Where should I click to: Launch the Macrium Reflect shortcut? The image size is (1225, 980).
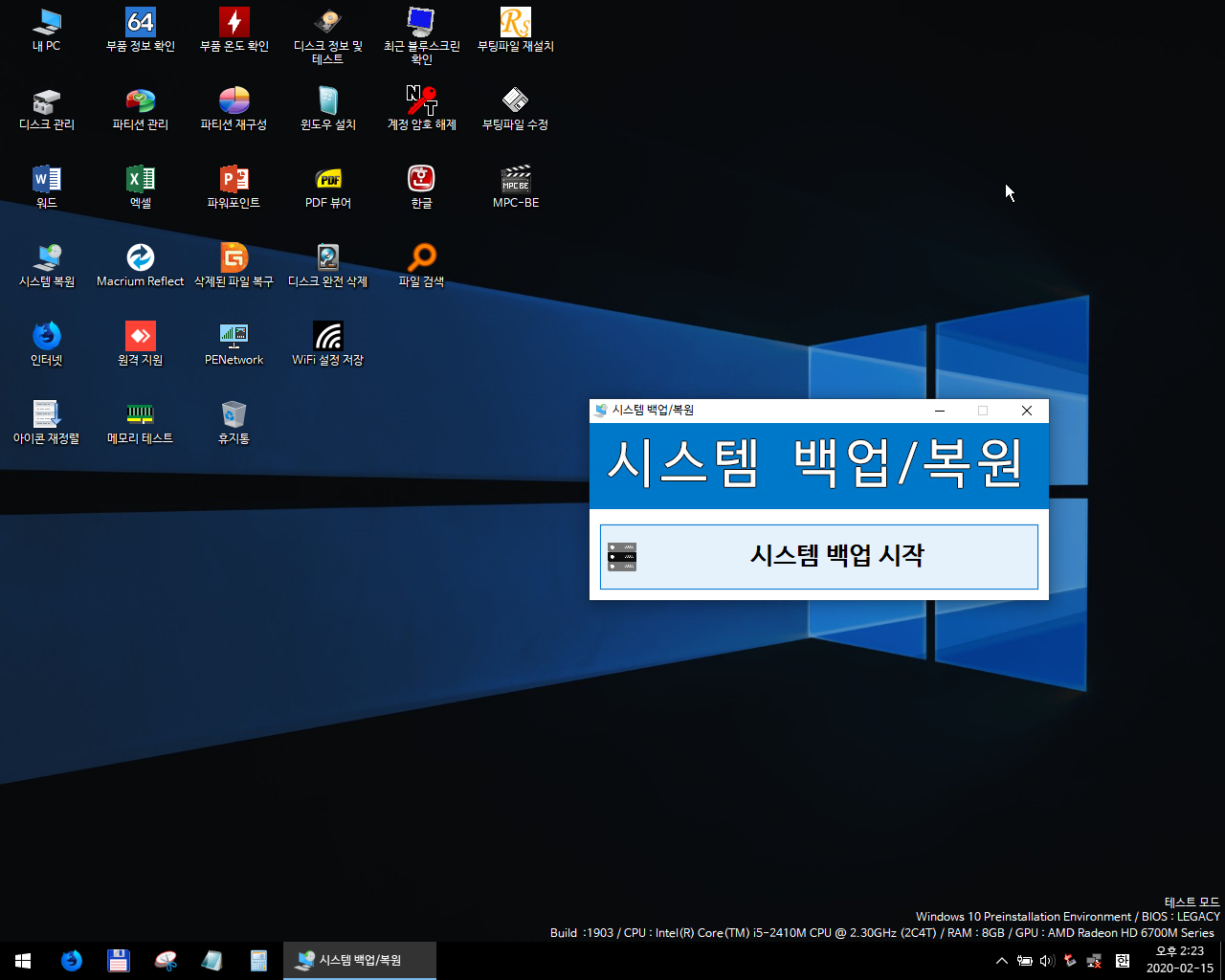tap(141, 265)
